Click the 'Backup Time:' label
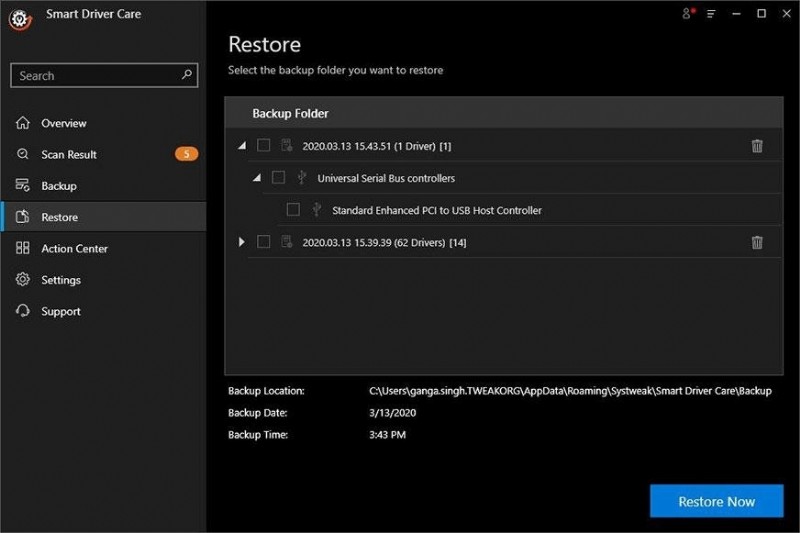The image size is (800, 533). 258,435
